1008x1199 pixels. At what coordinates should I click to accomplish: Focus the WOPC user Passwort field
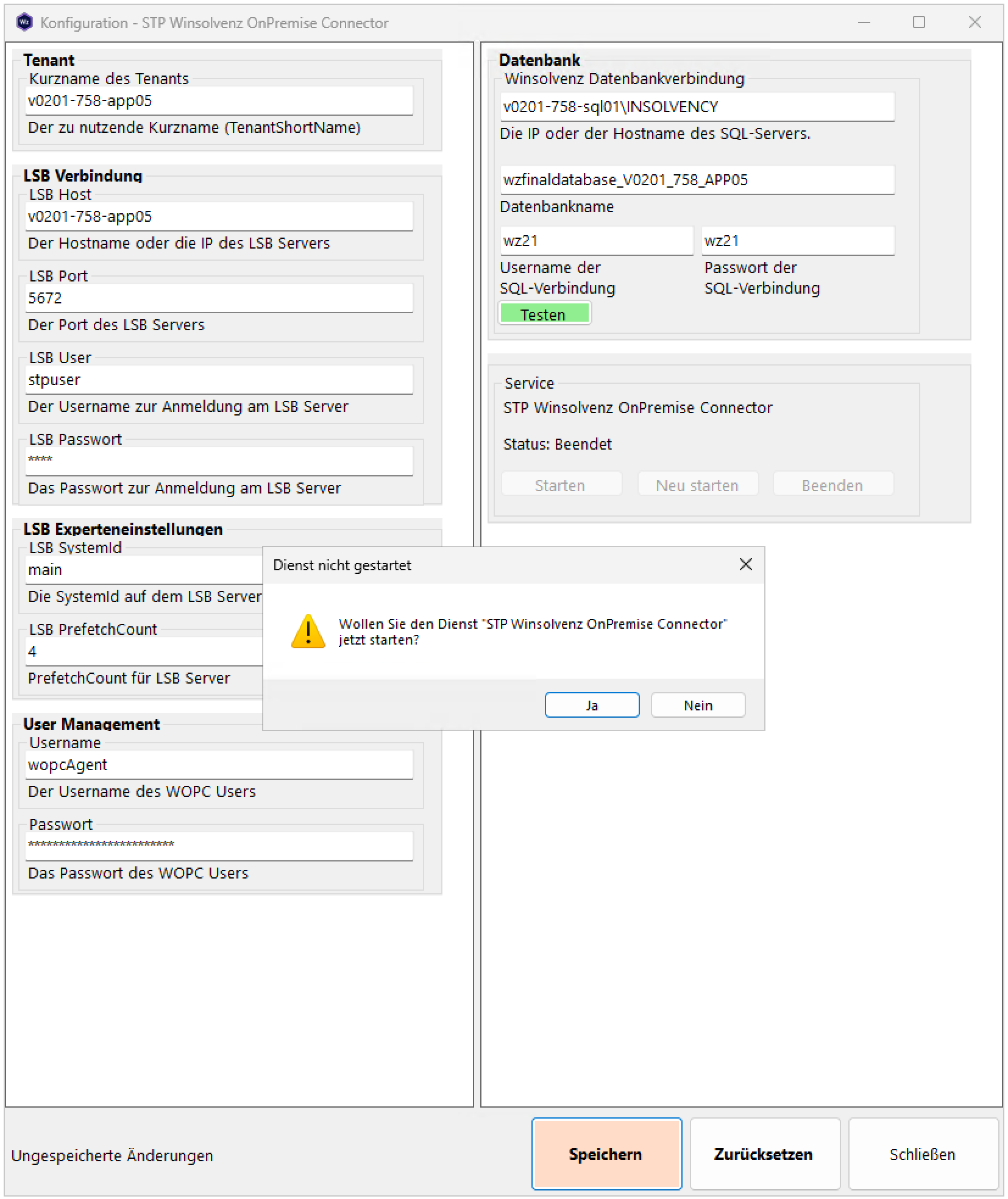tap(219, 847)
